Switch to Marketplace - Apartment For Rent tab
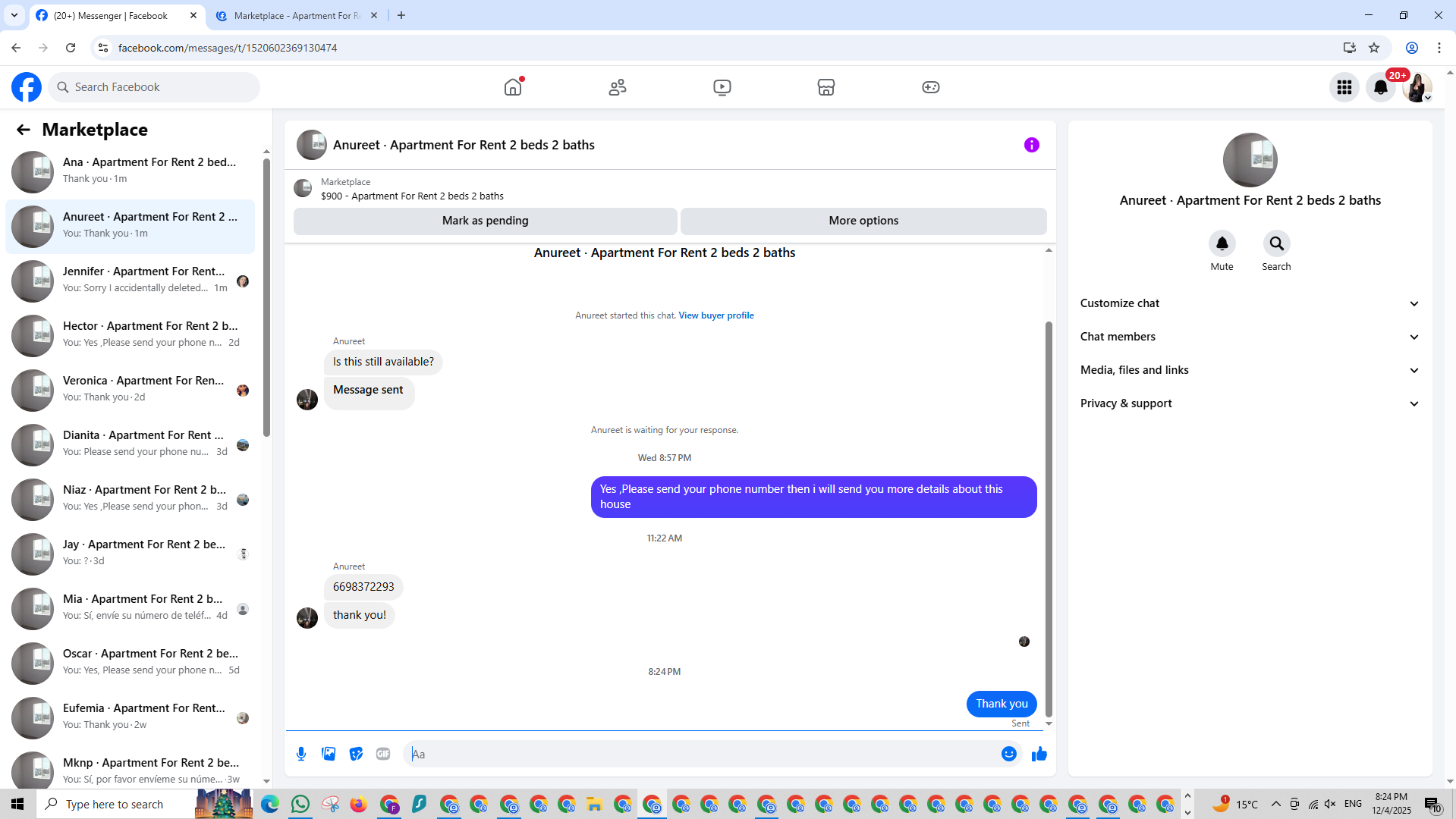 tap(297, 15)
